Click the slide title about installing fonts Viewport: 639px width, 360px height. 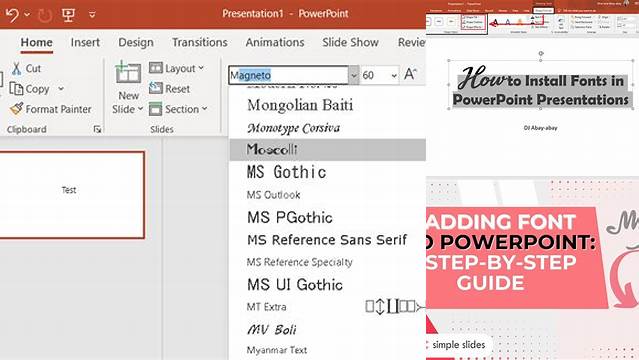(541, 87)
